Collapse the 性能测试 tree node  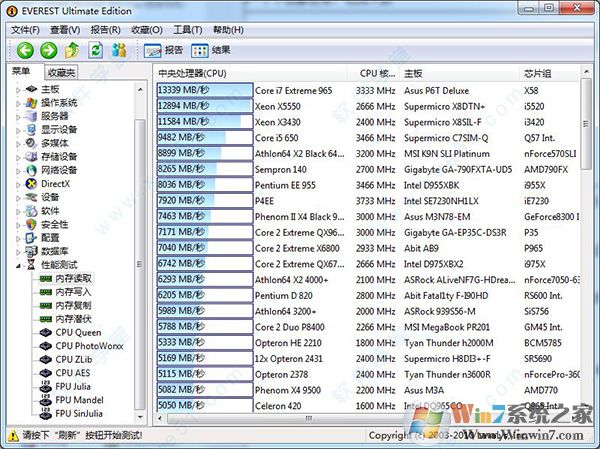(x=18, y=265)
